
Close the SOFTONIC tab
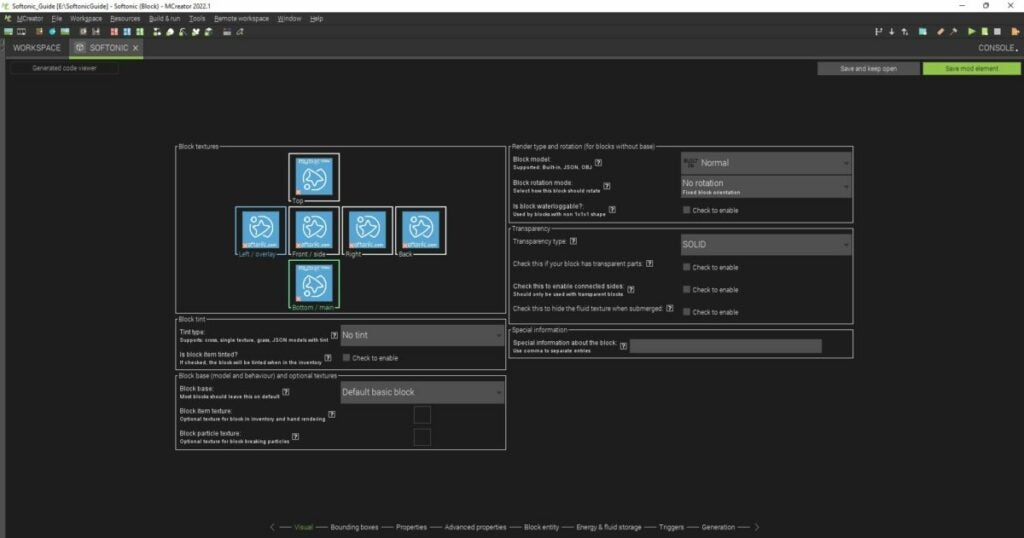tap(135, 48)
